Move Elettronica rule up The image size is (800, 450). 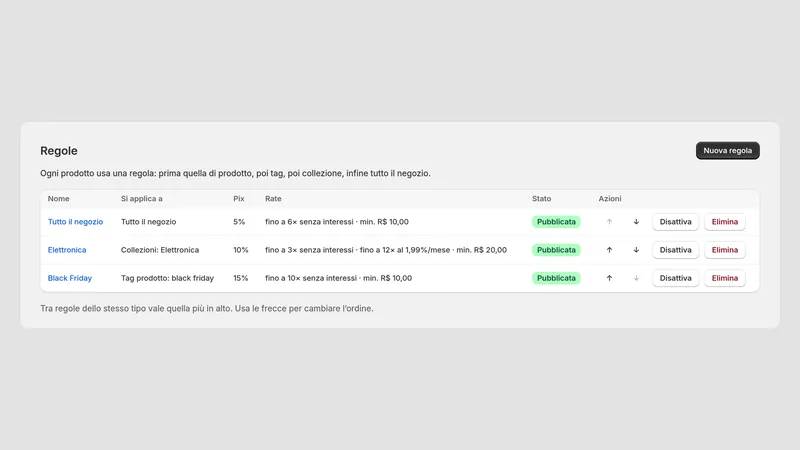tap(609, 250)
